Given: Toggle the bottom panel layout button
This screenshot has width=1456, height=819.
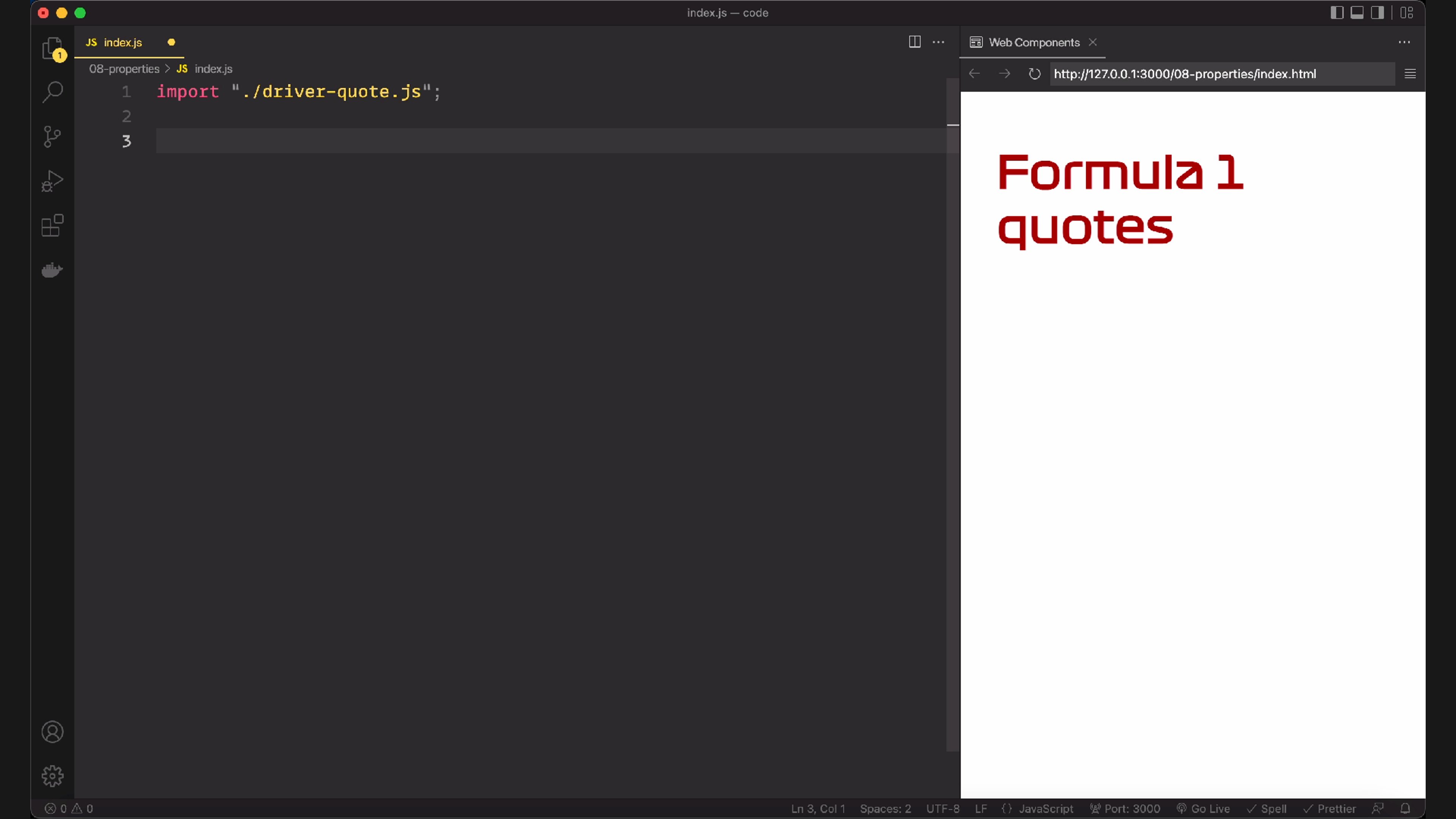Looking at the screenshot, I should (1357, 13).
